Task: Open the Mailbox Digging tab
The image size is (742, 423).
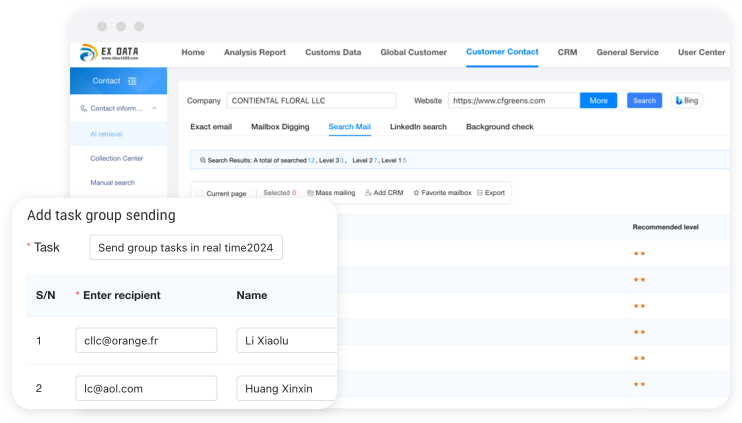Action: (x=280, y=127)
